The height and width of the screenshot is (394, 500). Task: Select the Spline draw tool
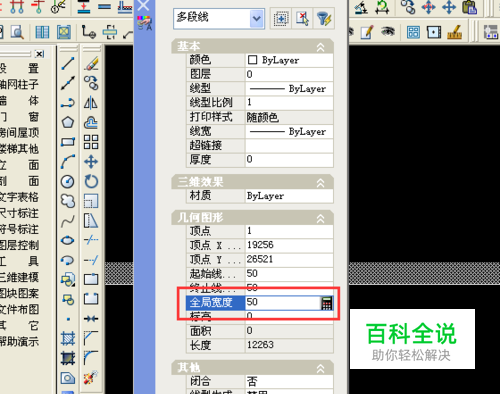click(68, 221)
